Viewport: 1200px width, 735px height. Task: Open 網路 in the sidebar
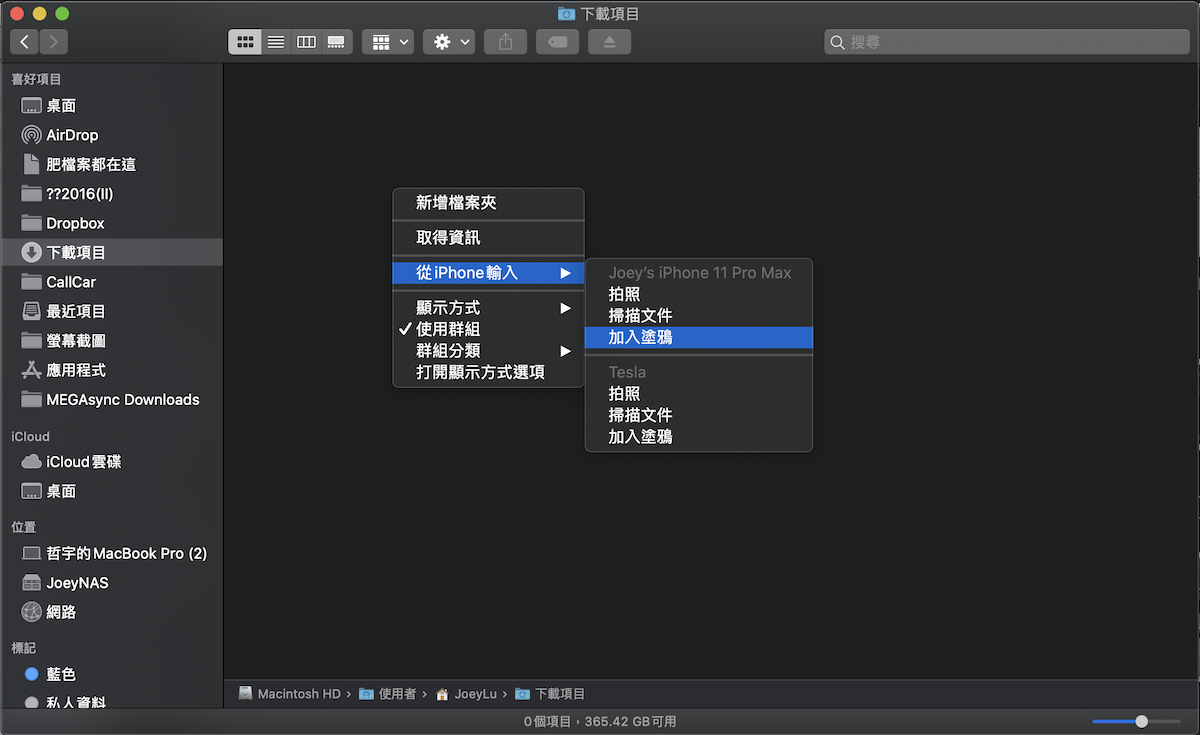tap(111, 612)
